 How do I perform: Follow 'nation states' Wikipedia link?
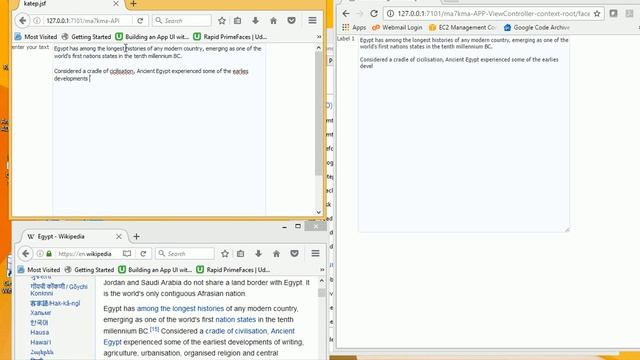[236, 320]
